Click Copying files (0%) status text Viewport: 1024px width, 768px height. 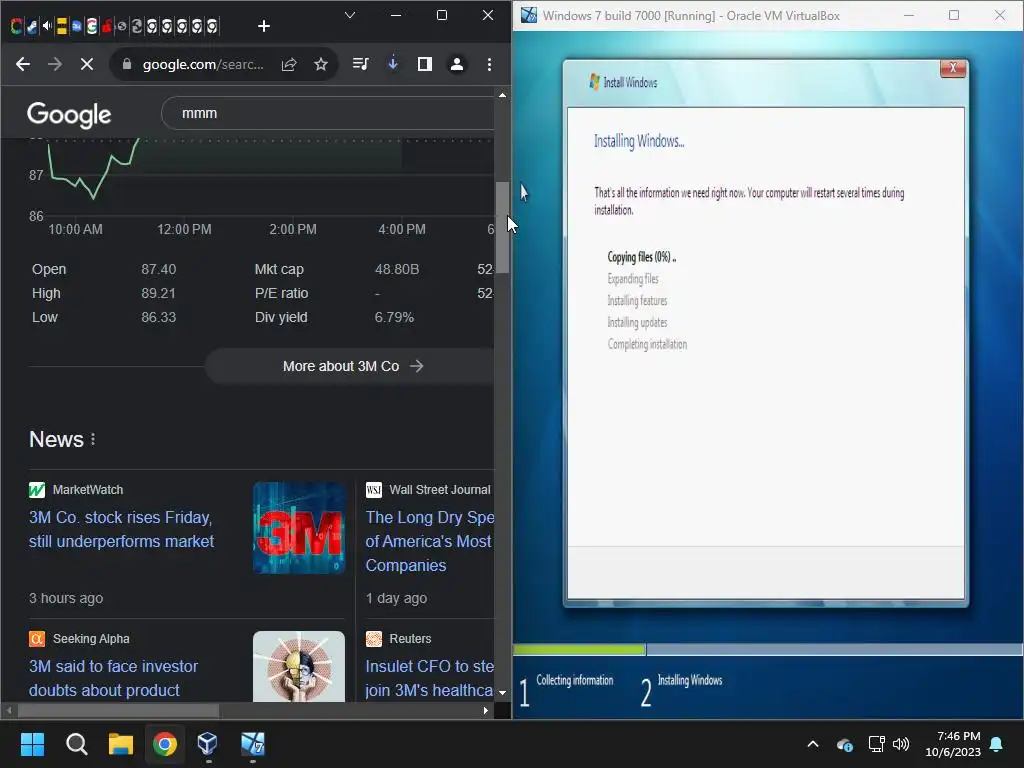click(x=641, y=257)
